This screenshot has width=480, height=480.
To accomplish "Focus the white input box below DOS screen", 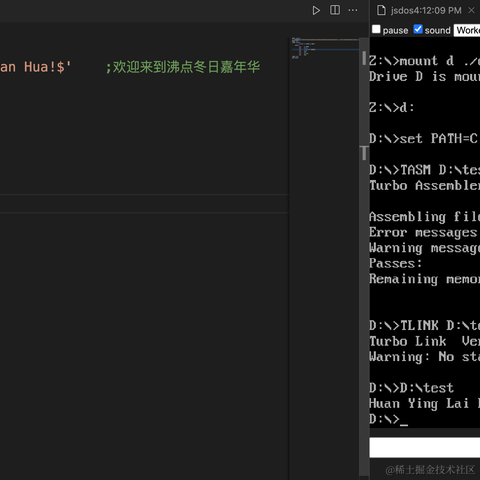I will (x=425, y=447).
